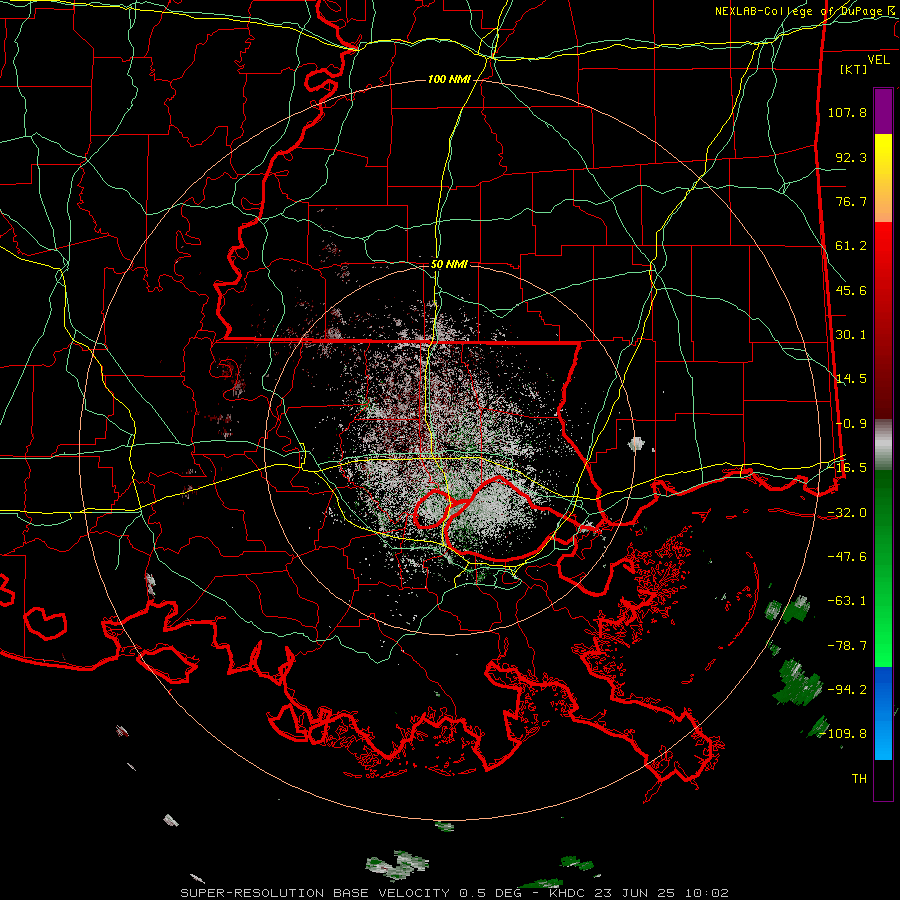Click the [KT] units label
Image resolution: width=900 pixels, height=900 pixels.
coord(854,69)
